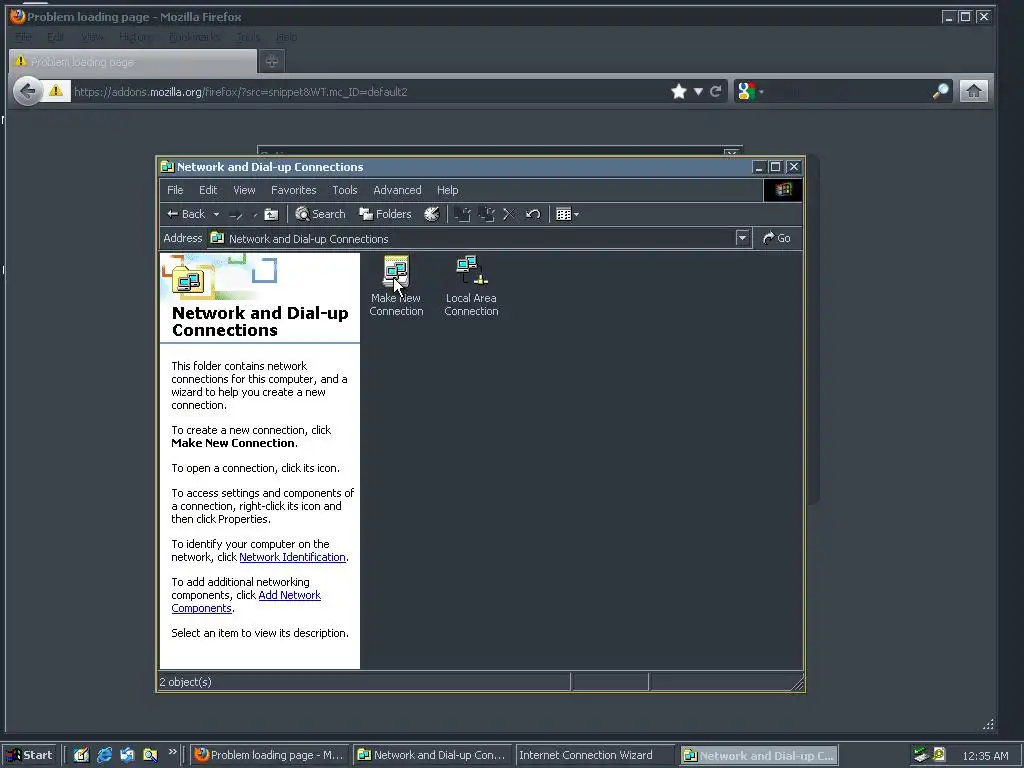Click the first Quick Launch icon next to Start

click(81, 755)
